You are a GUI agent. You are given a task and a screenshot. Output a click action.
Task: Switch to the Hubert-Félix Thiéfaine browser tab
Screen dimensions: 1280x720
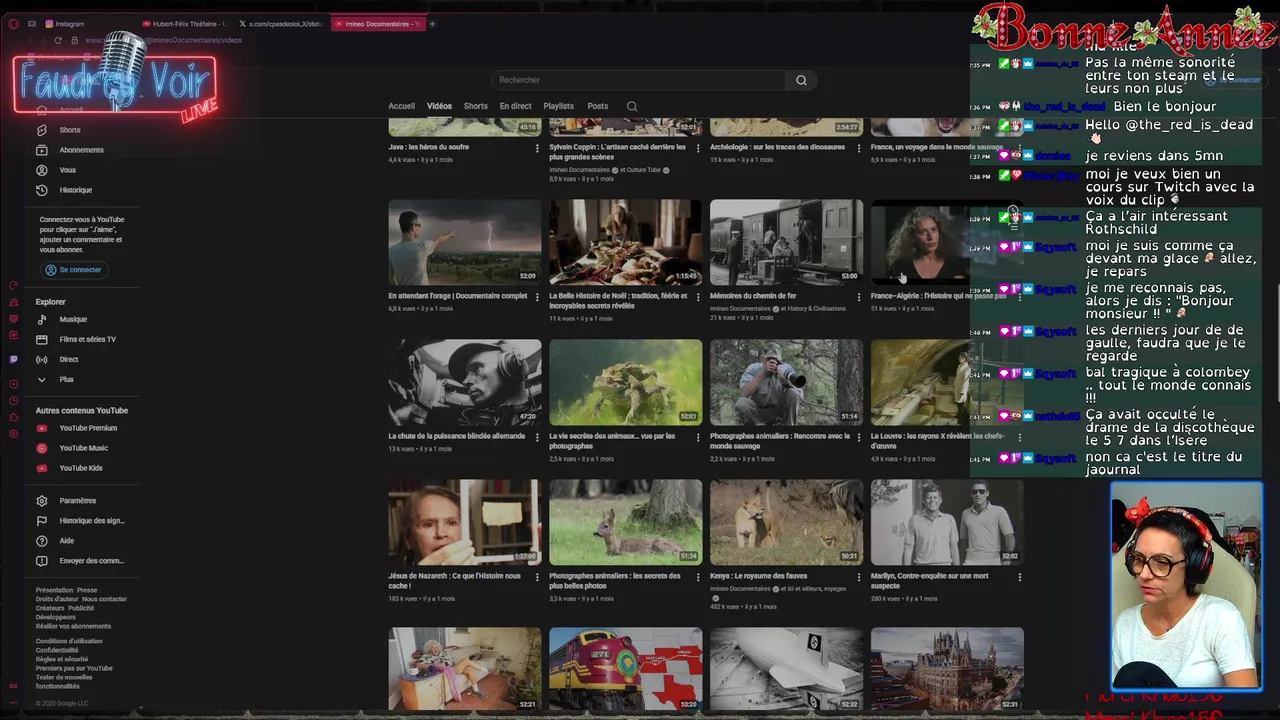186,23
